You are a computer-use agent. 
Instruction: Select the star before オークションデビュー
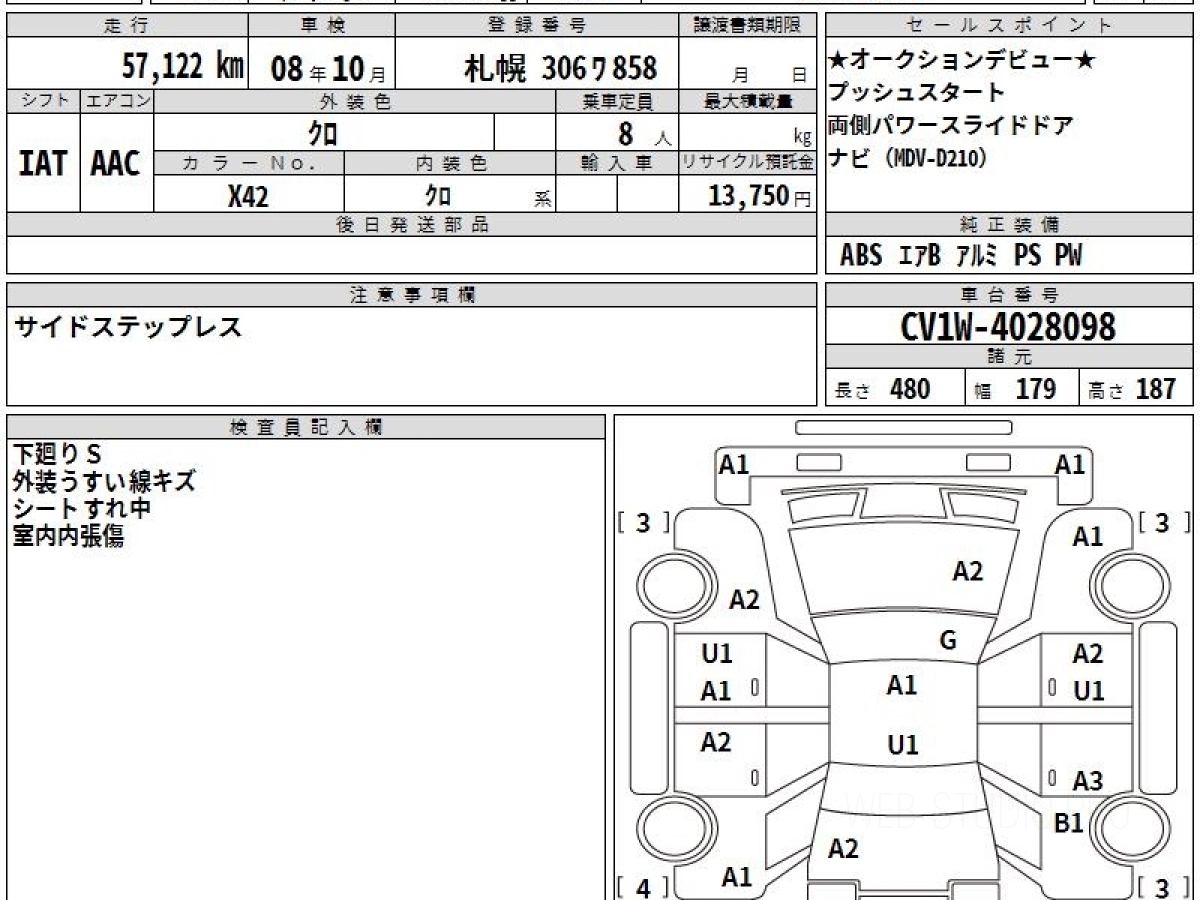coord(838,61)
